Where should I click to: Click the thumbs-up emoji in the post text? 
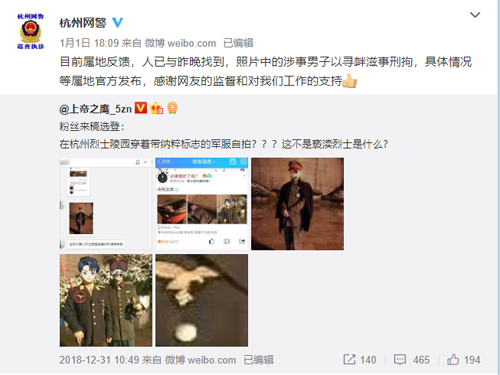tap(350, 81)
